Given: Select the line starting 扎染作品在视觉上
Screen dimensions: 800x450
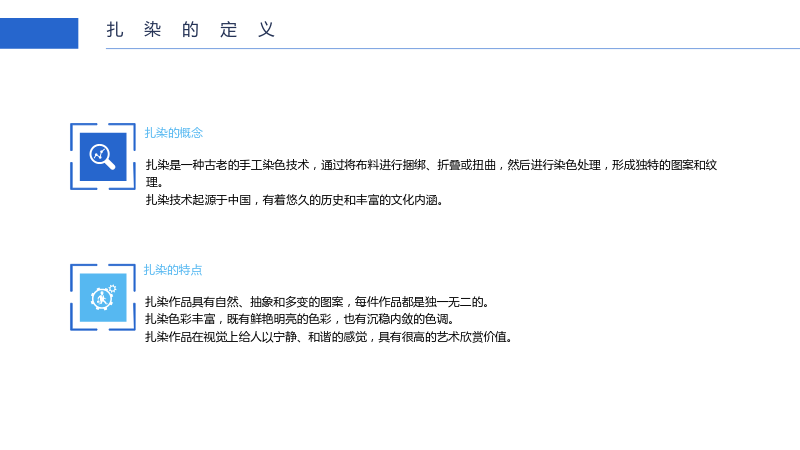Looking at the screenshot, I should click(x=329, y=337).
